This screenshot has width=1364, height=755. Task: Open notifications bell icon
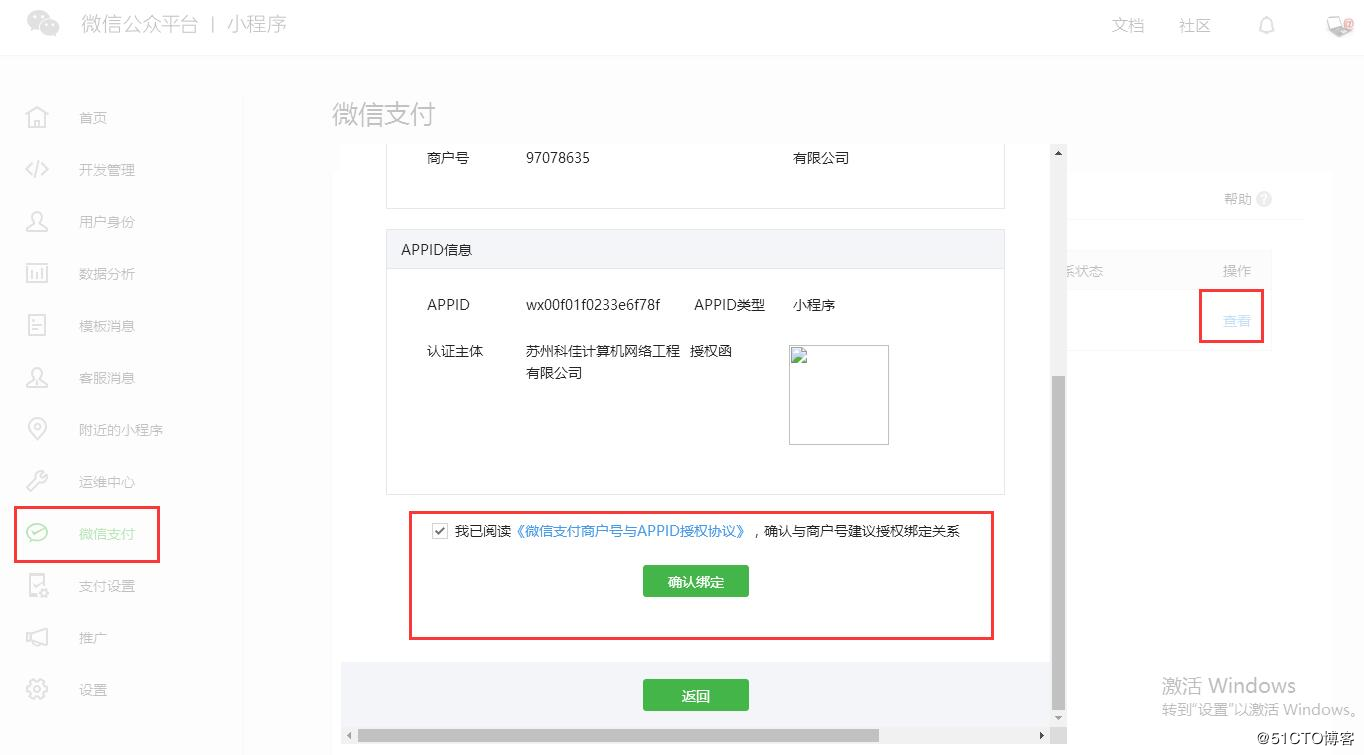point(1267,26)
